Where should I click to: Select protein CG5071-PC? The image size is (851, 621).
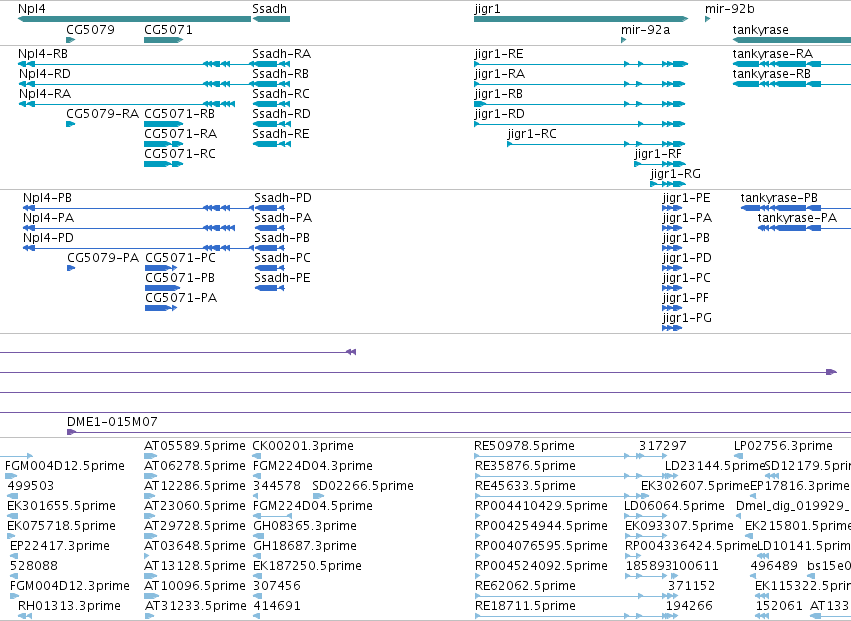161,268
